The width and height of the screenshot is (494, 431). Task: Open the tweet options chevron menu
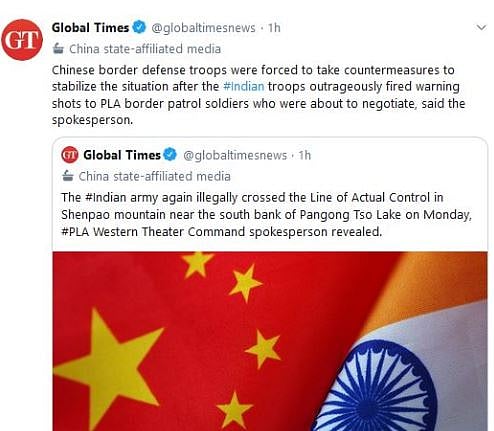482,28
